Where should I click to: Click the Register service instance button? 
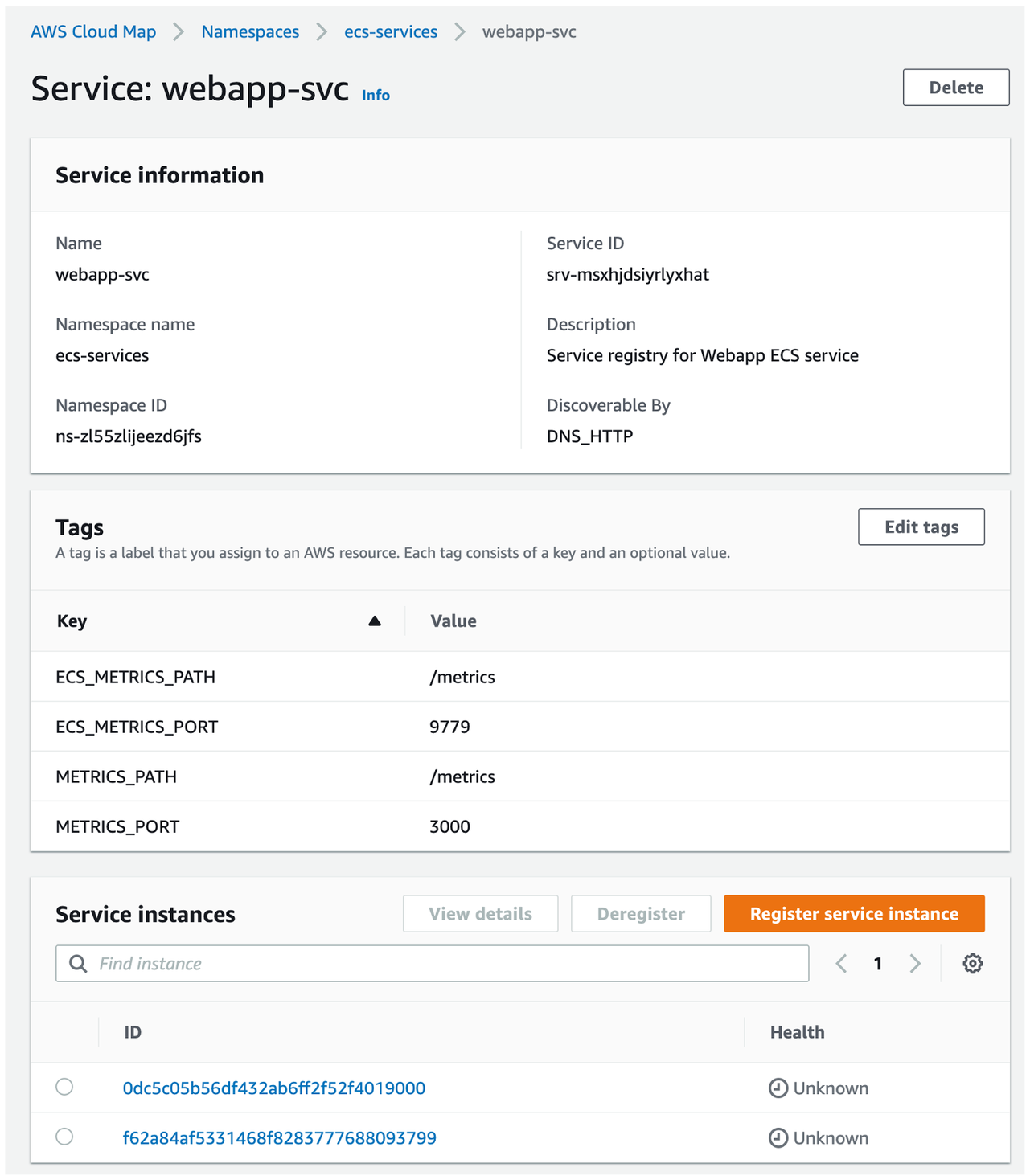[854, 913]
